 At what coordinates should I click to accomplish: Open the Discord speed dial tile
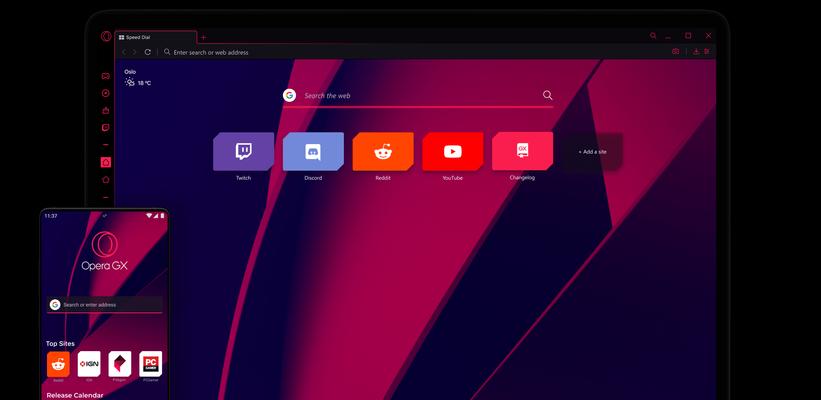313,151
